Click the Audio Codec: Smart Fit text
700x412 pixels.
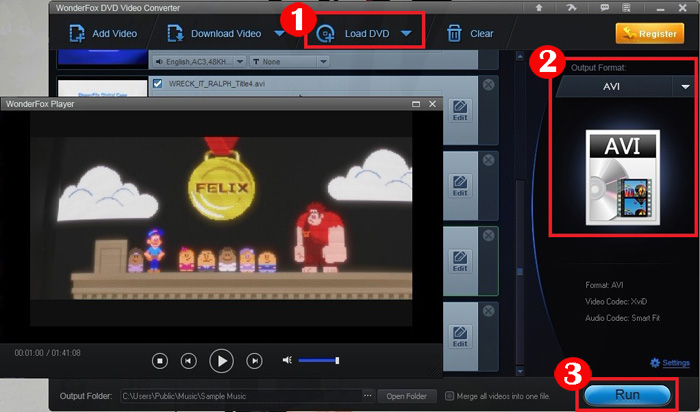point(622,318)
